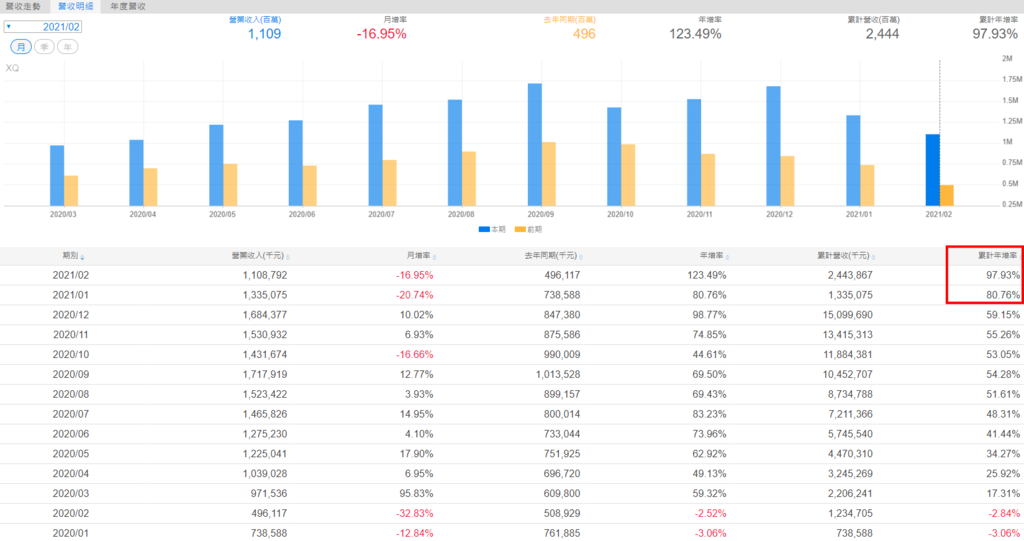Click cumulative growth cell 59.15%
The width and height of the screenshot is (1024, 541).
[1002, 315]
